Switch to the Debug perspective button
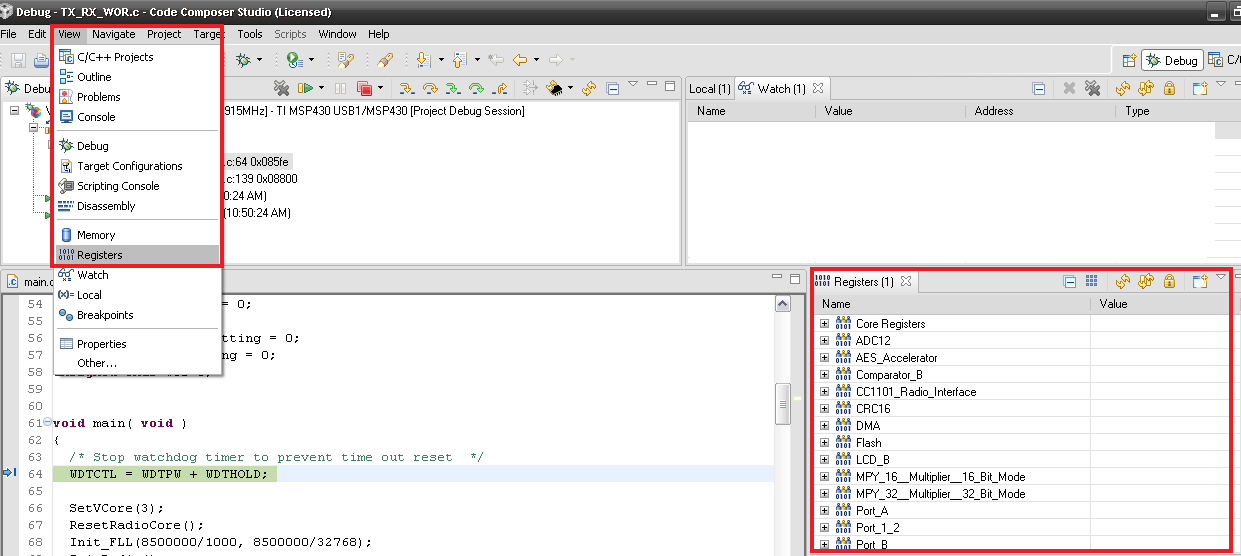Screen dimensions: 1241x556 pyautogui.click(x=1171, y=60)
